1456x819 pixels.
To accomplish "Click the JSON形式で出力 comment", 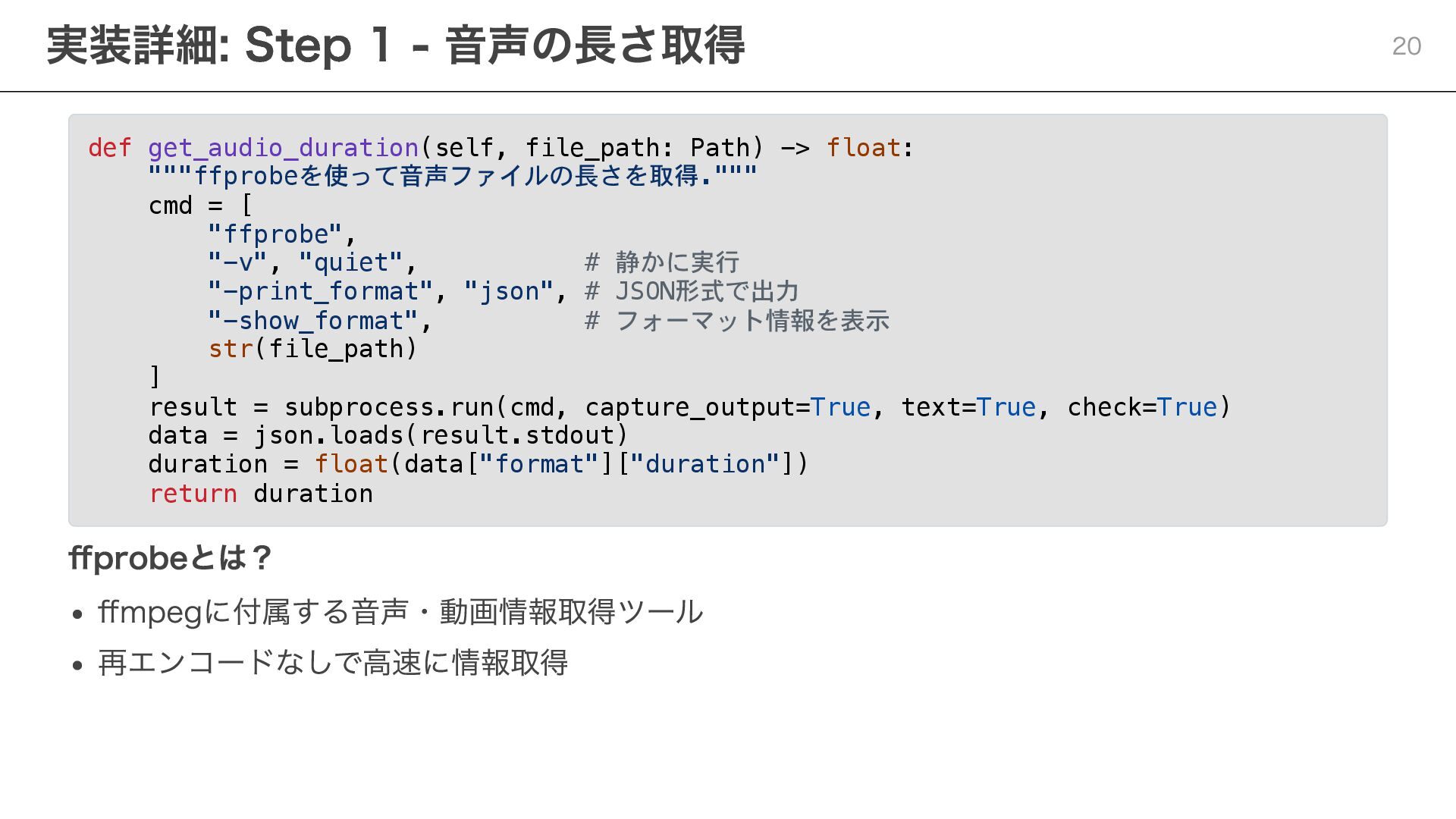I will click(705, 291).
